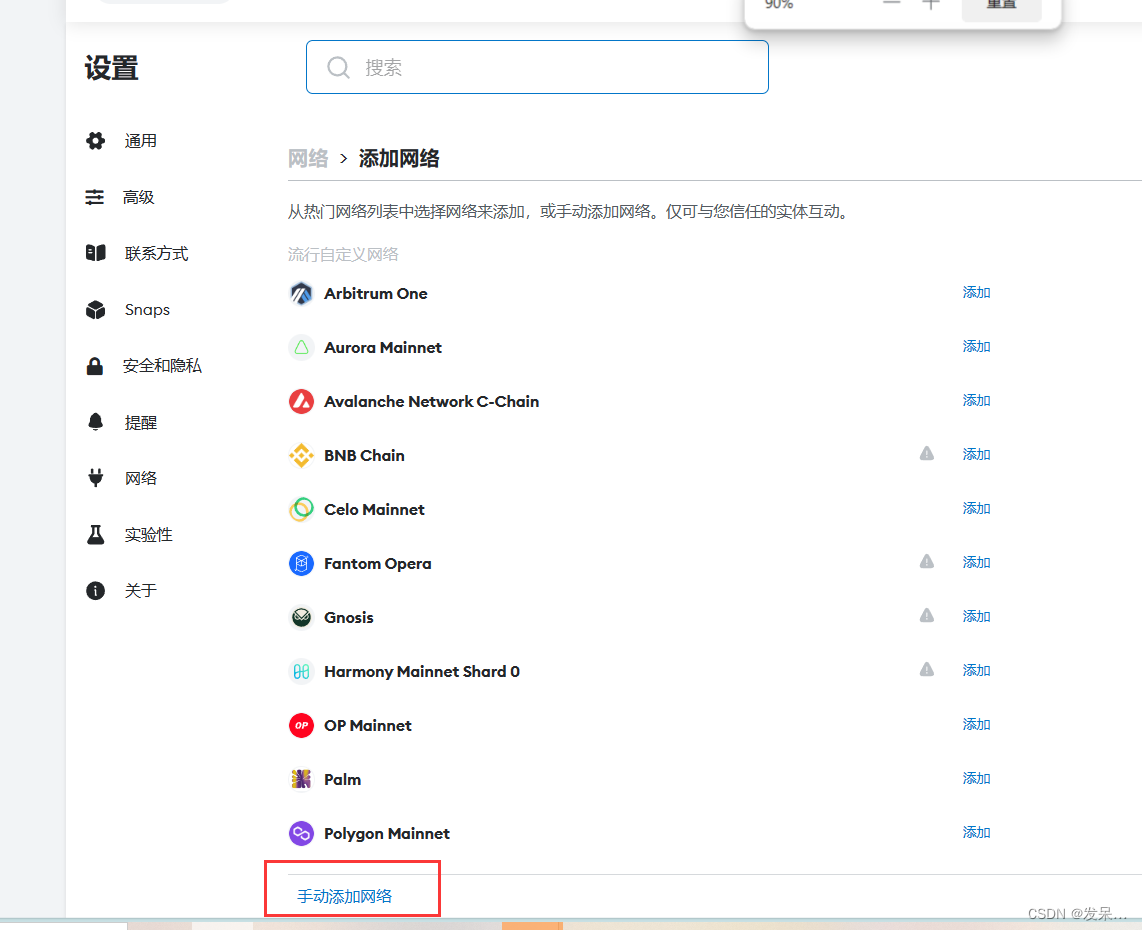Click the warning icon beside Harmony Mainnet
This screenshot has width=1142, height=930.
coord(926,669)
